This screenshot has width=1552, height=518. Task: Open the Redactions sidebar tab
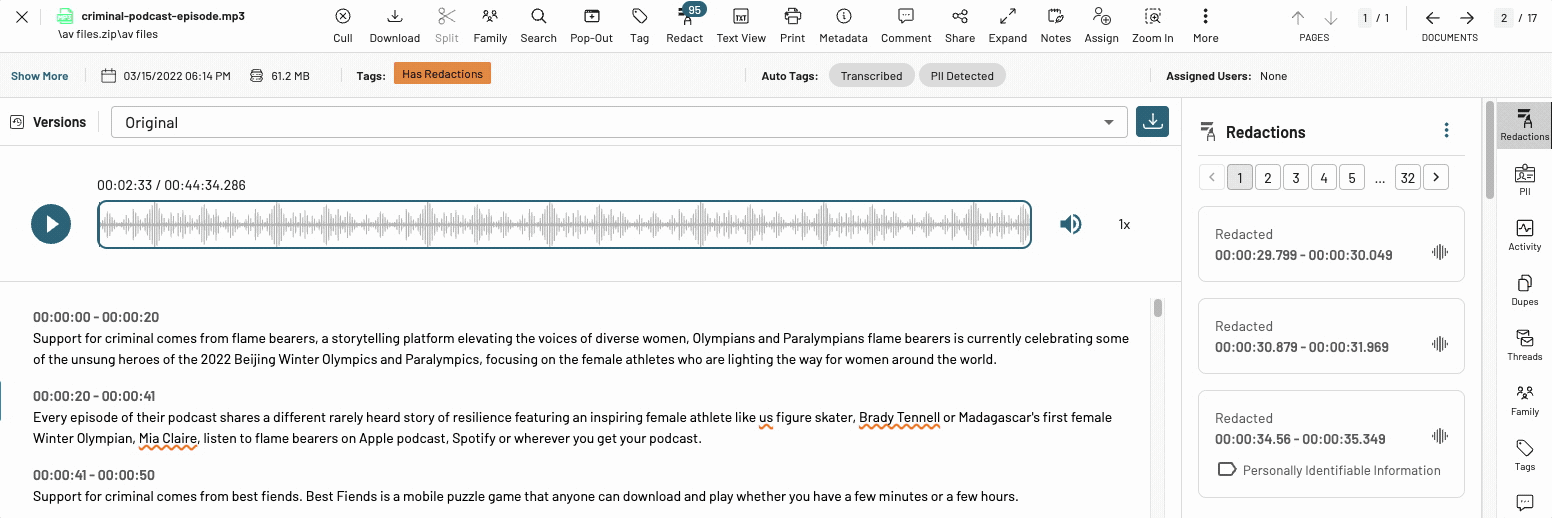[1524, 125]
